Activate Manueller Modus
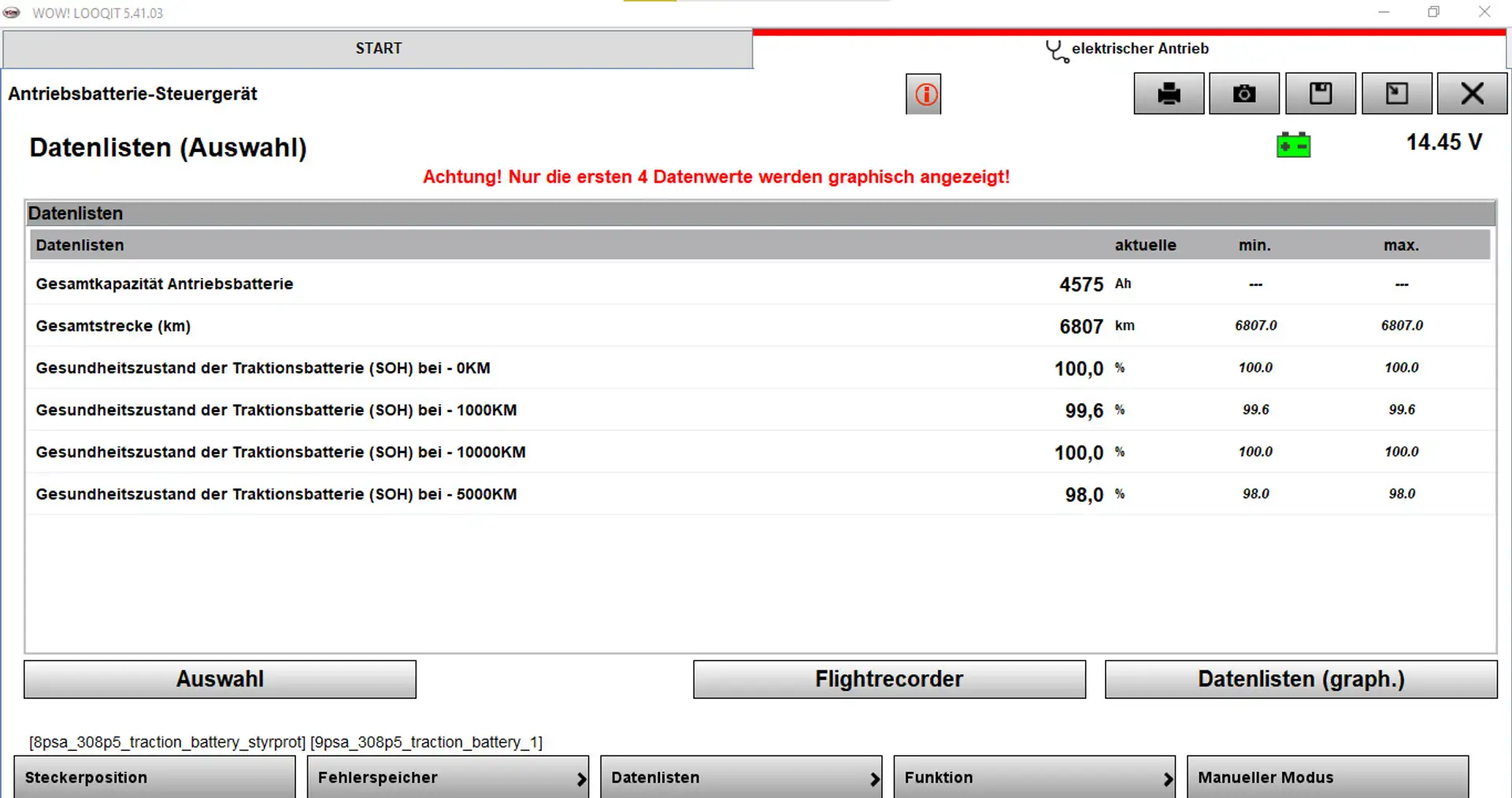Screen dimensions: 1512x798 pyautogui.click(x=1327, y=778)
